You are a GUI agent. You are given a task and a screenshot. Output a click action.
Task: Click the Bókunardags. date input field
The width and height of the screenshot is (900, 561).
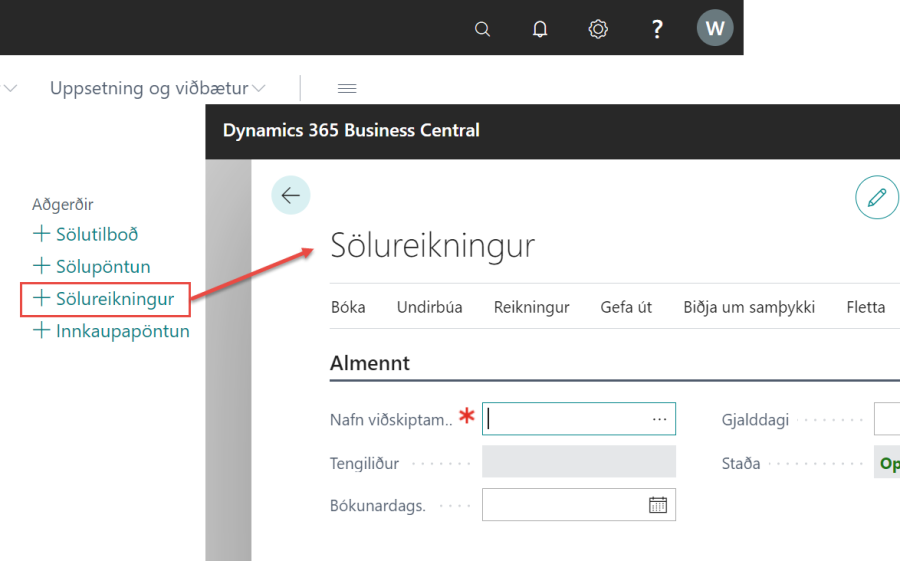(x=563, y=505)
